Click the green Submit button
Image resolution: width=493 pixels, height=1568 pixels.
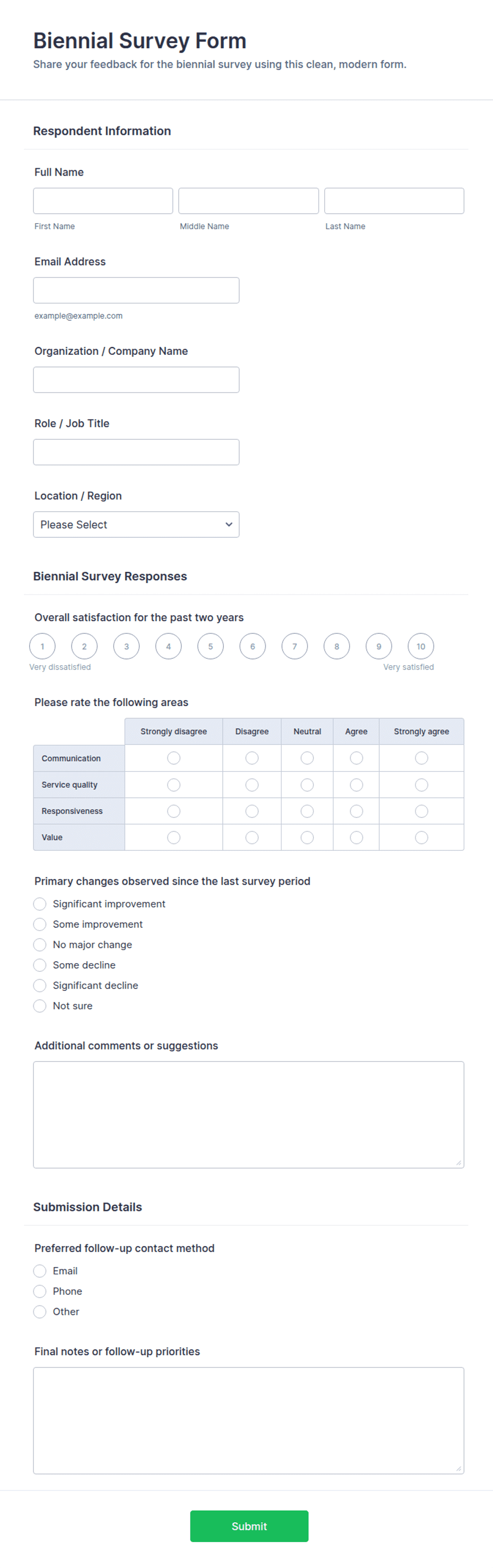tap(249, 1526)
